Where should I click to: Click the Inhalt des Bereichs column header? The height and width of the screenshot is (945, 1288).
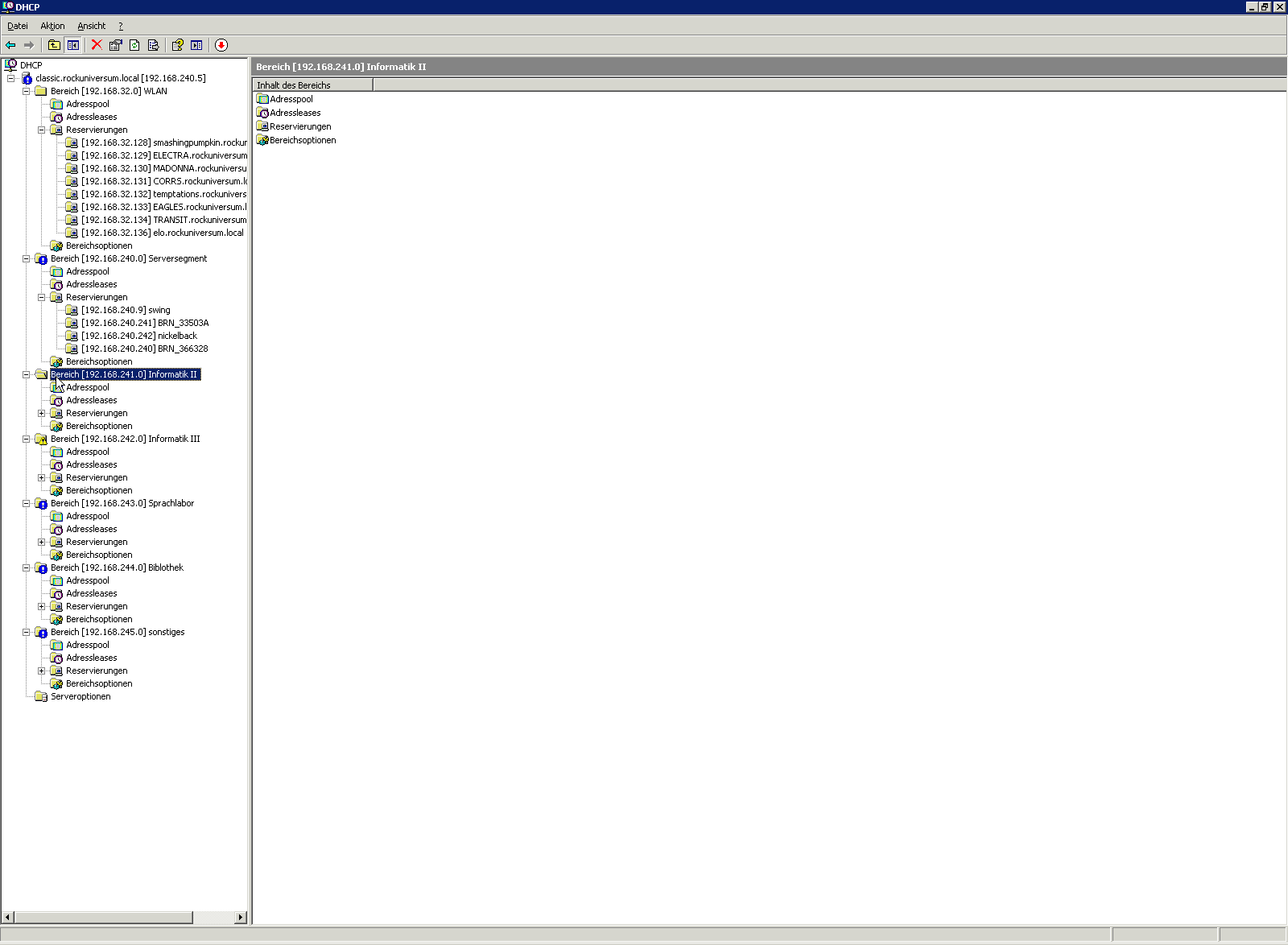[x=312, y=85]
